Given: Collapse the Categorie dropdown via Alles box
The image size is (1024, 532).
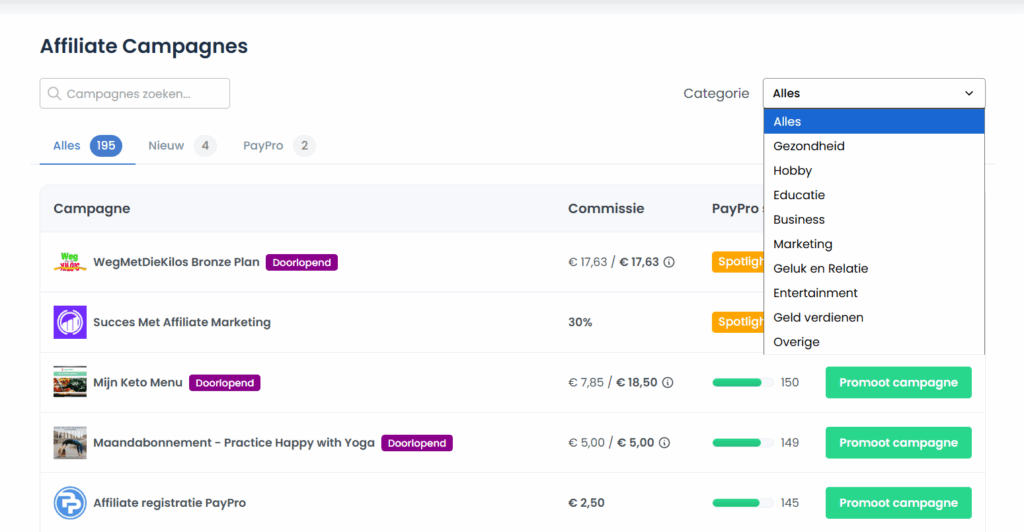Looking at the screenshot, I should (x=873, y=93).
